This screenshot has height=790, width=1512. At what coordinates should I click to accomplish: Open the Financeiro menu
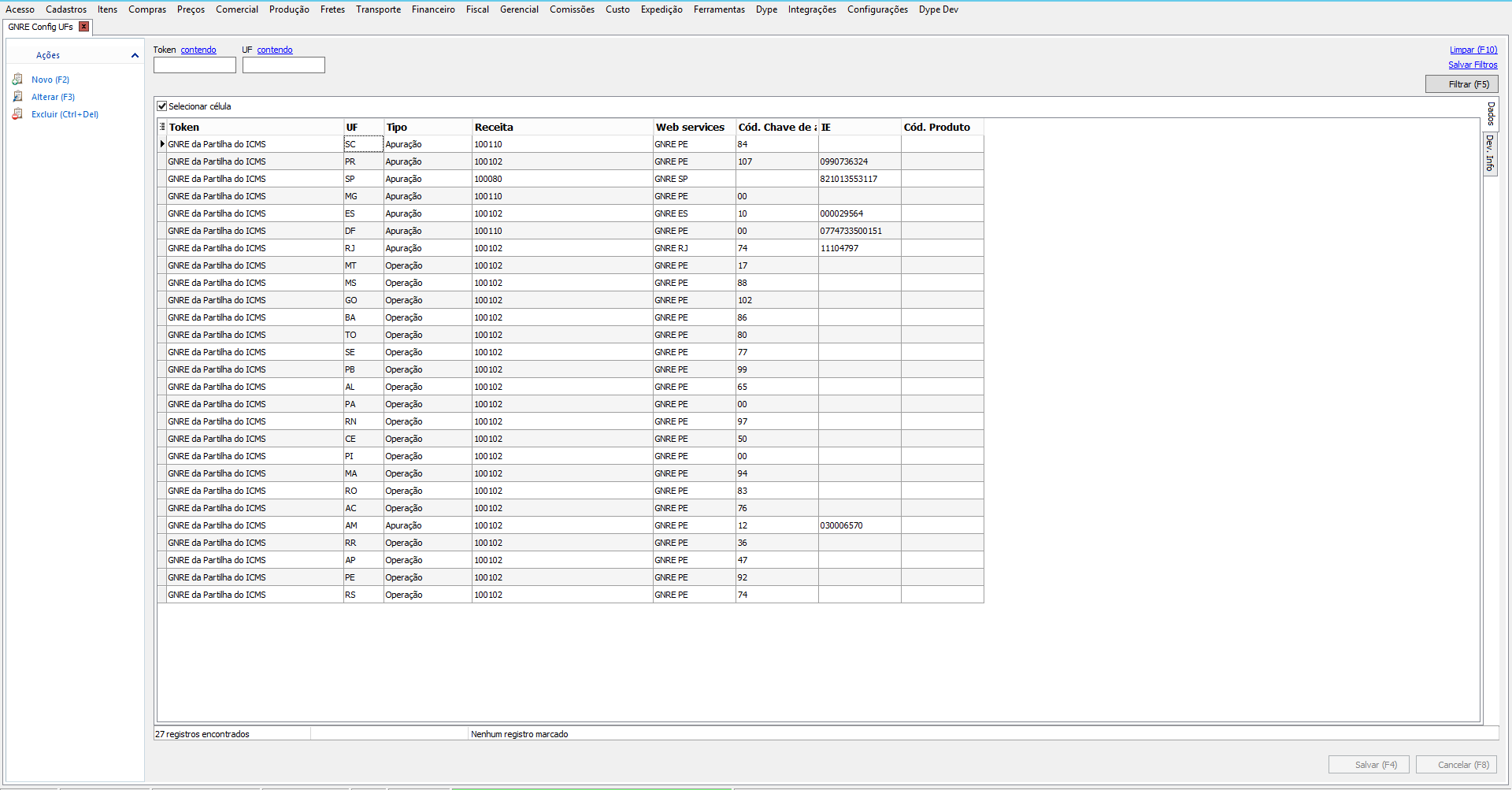433,9
